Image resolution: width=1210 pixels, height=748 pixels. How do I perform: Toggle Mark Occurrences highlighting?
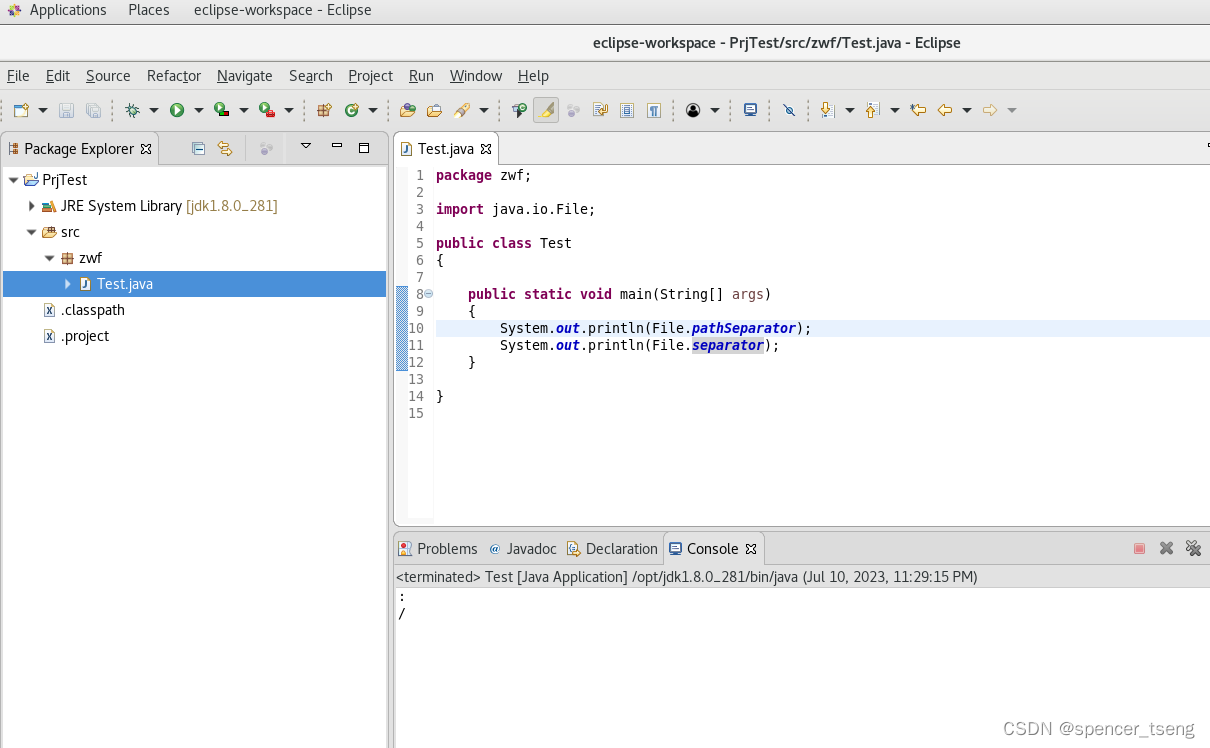coord(544,110)
